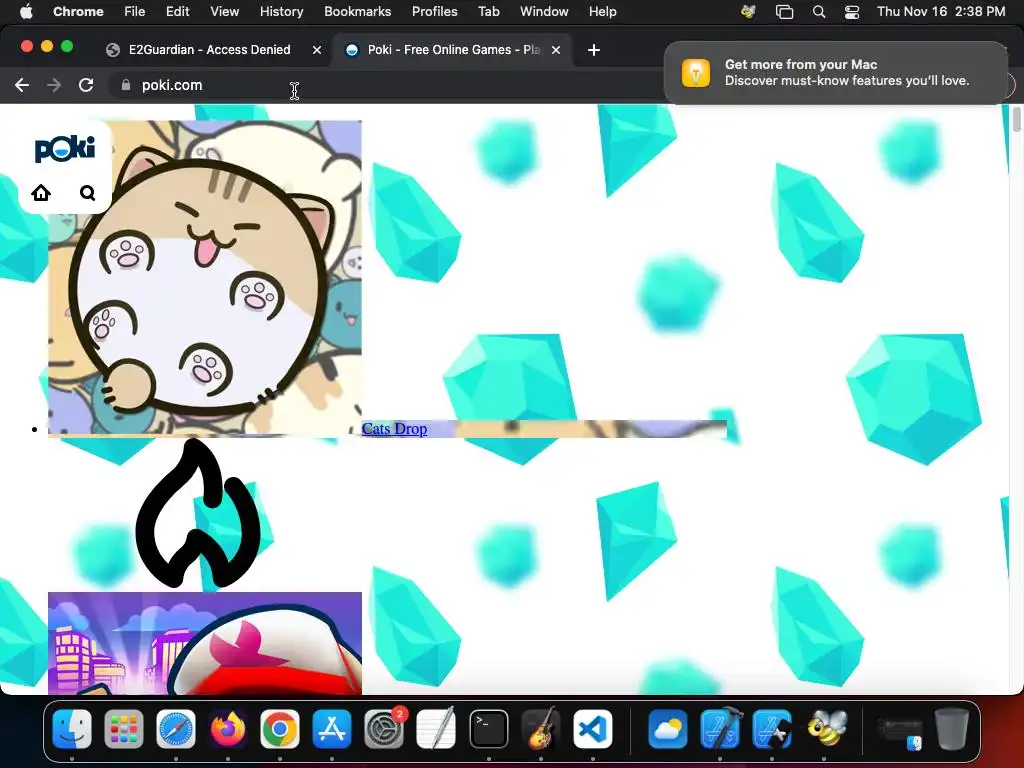The height and width of the screenshot is (768, 1024).
Task: Launch Xcode from the dock
Action: [720, 729]
